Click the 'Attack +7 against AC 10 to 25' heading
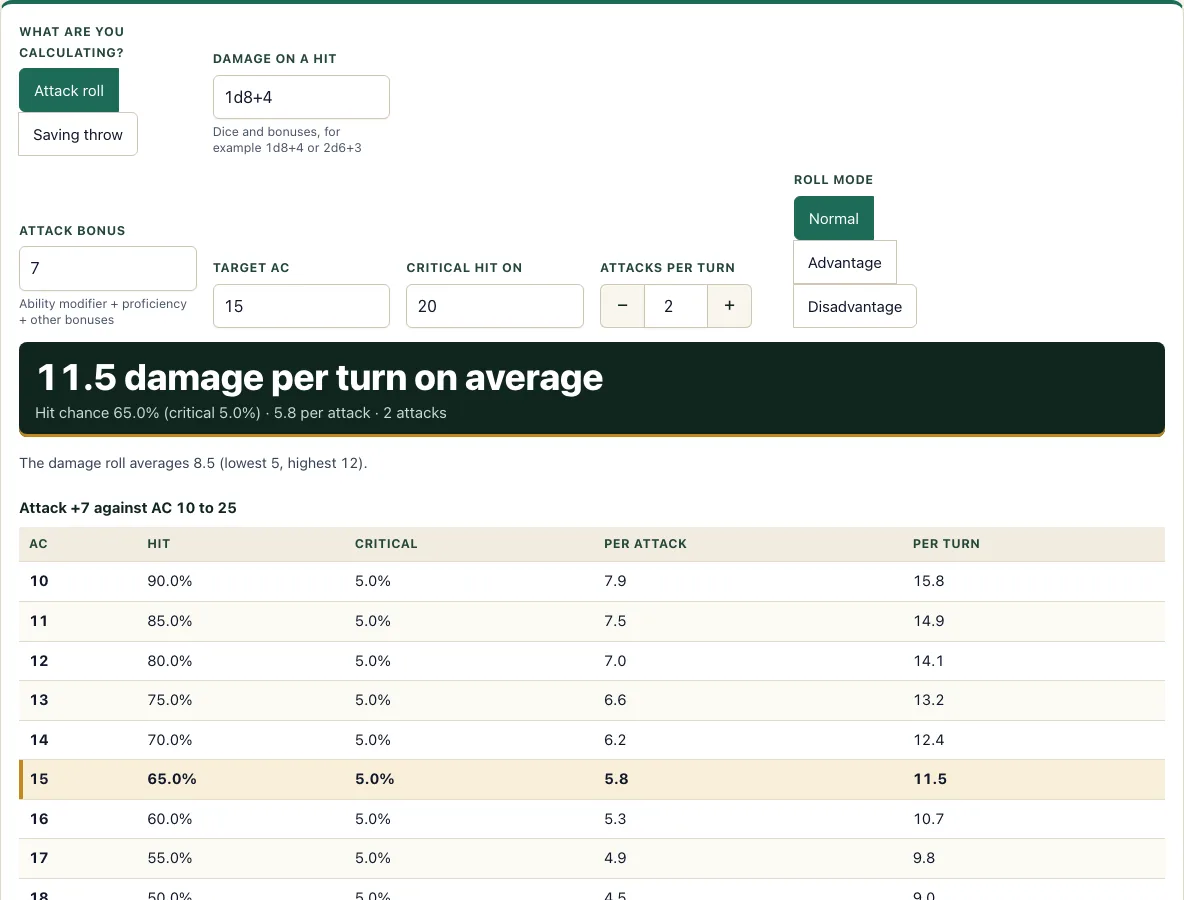1184x900 pixels. pyautogui.click(x=128, y=508)
